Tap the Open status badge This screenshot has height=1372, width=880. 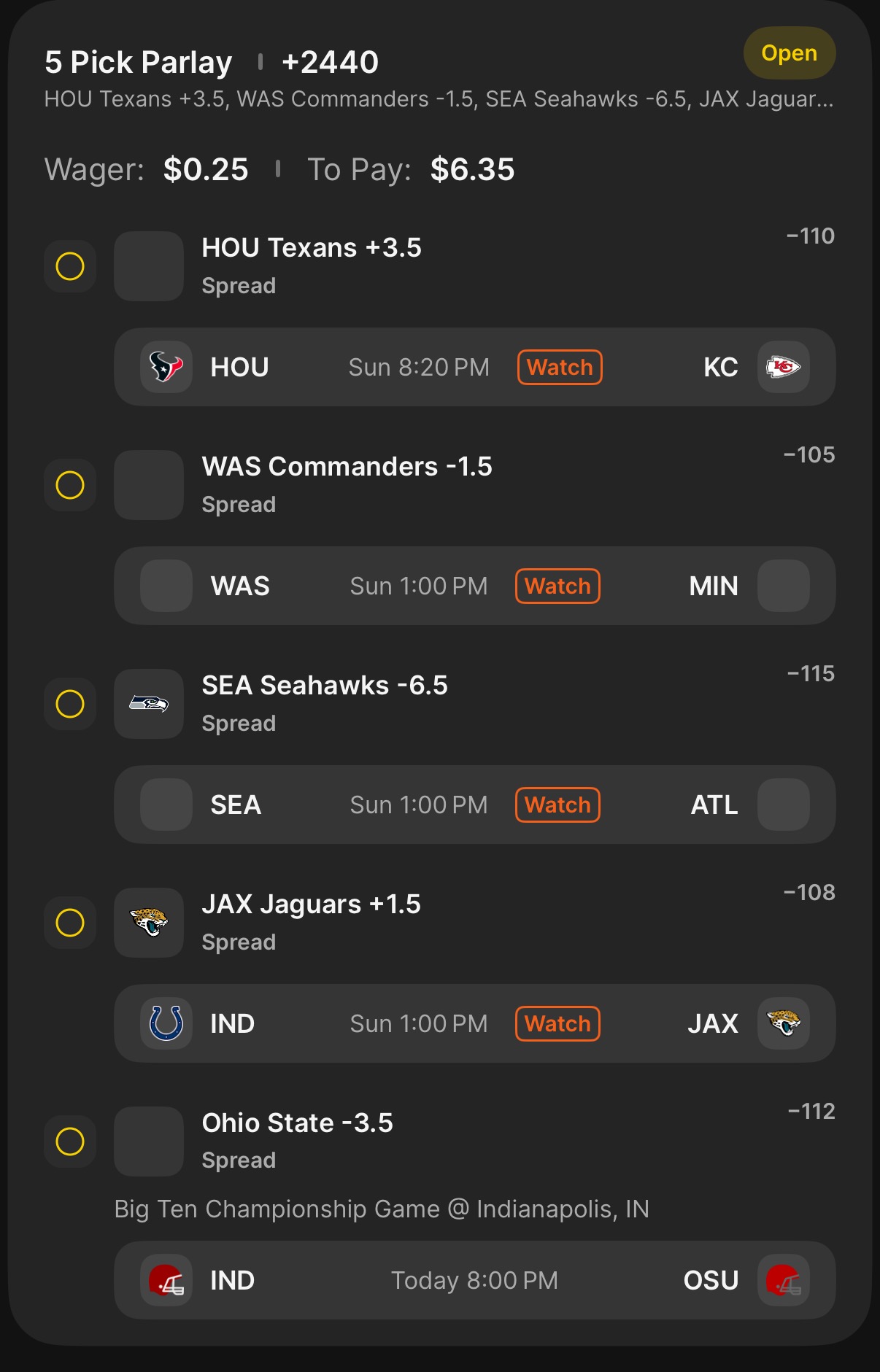789,53
